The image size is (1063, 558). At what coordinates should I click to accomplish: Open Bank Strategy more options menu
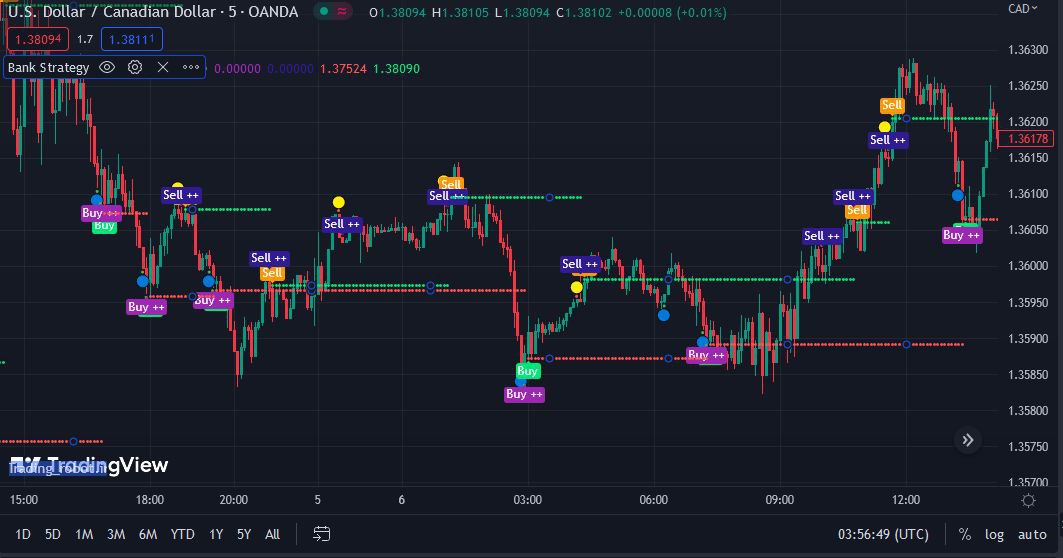pyautogui.click(x=191, y=67)
